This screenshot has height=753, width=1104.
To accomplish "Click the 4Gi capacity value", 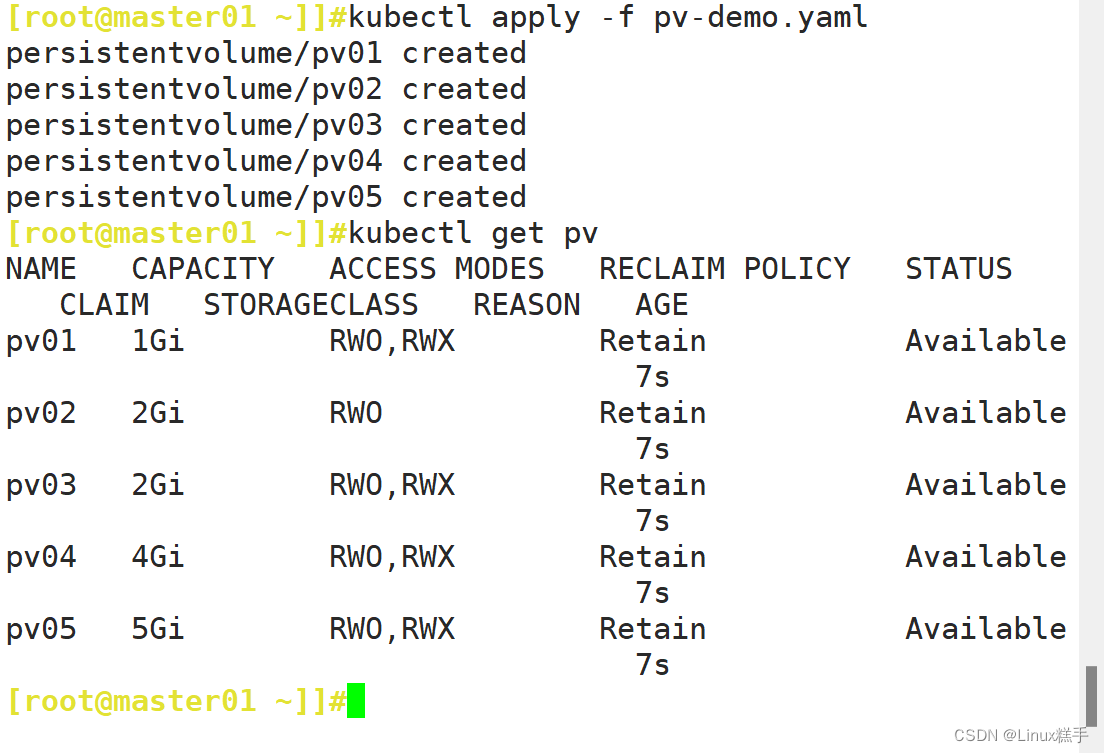I will [158, 556].
